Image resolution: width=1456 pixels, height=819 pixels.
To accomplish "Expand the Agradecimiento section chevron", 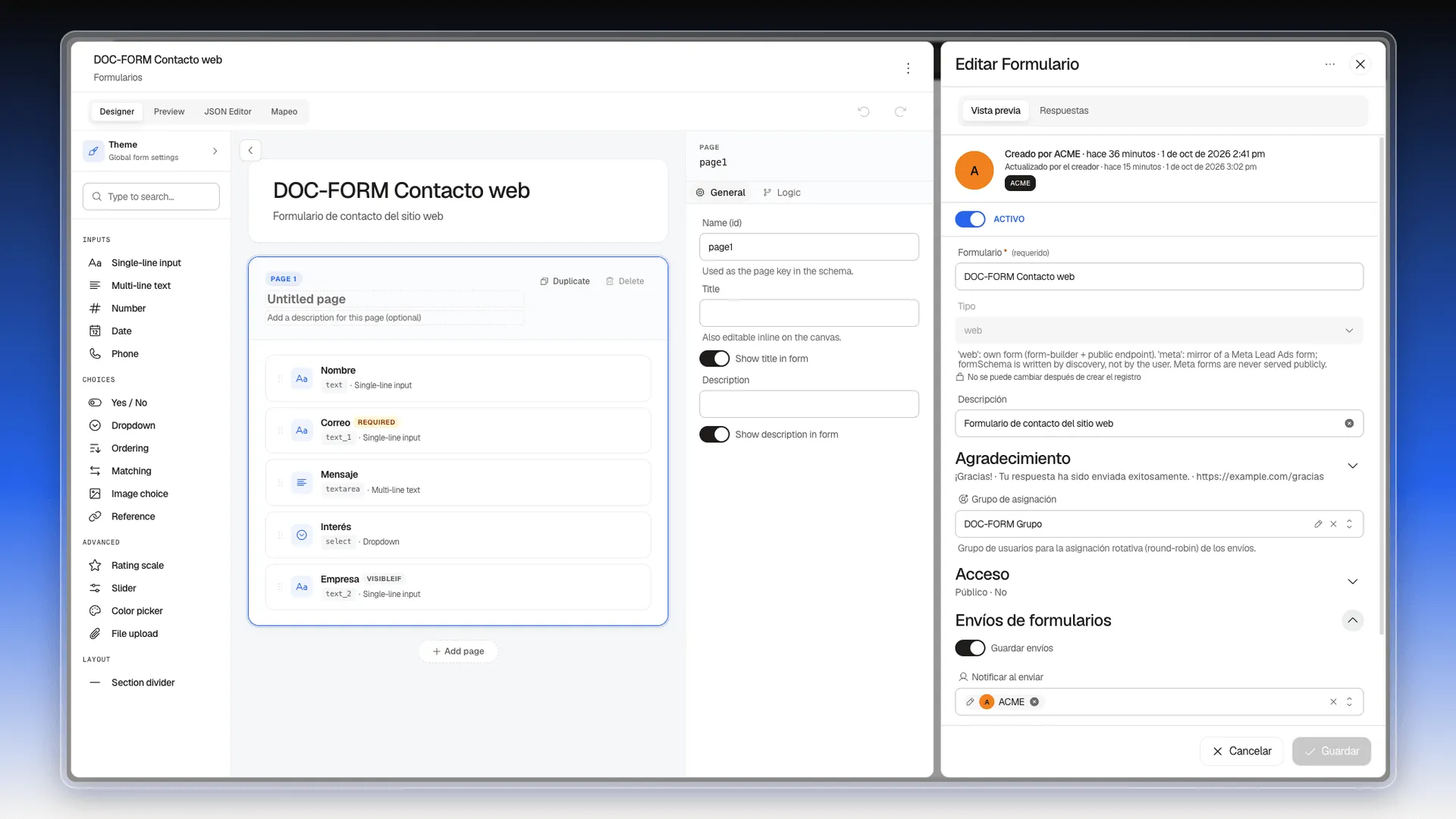I will click(1352, 466).
